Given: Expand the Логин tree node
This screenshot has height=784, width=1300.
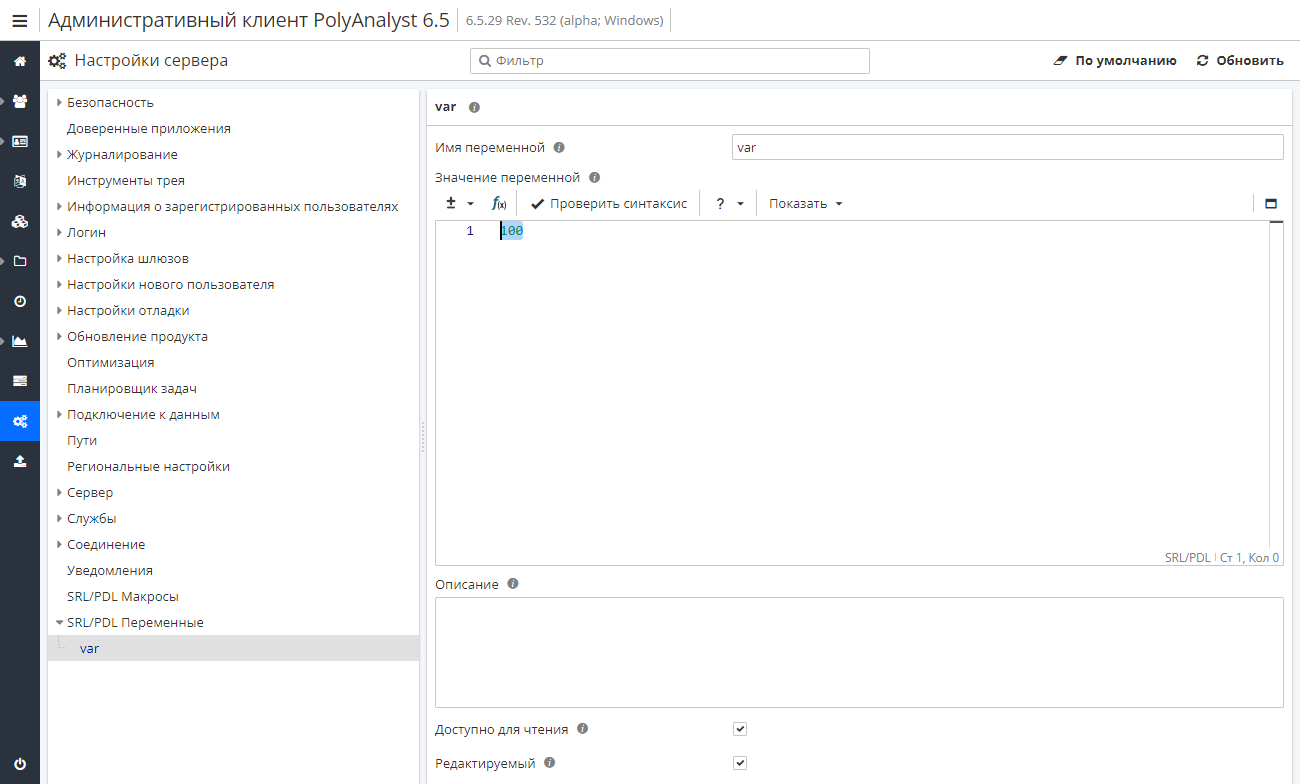Looking at the screenshot, I should (60, 232).
